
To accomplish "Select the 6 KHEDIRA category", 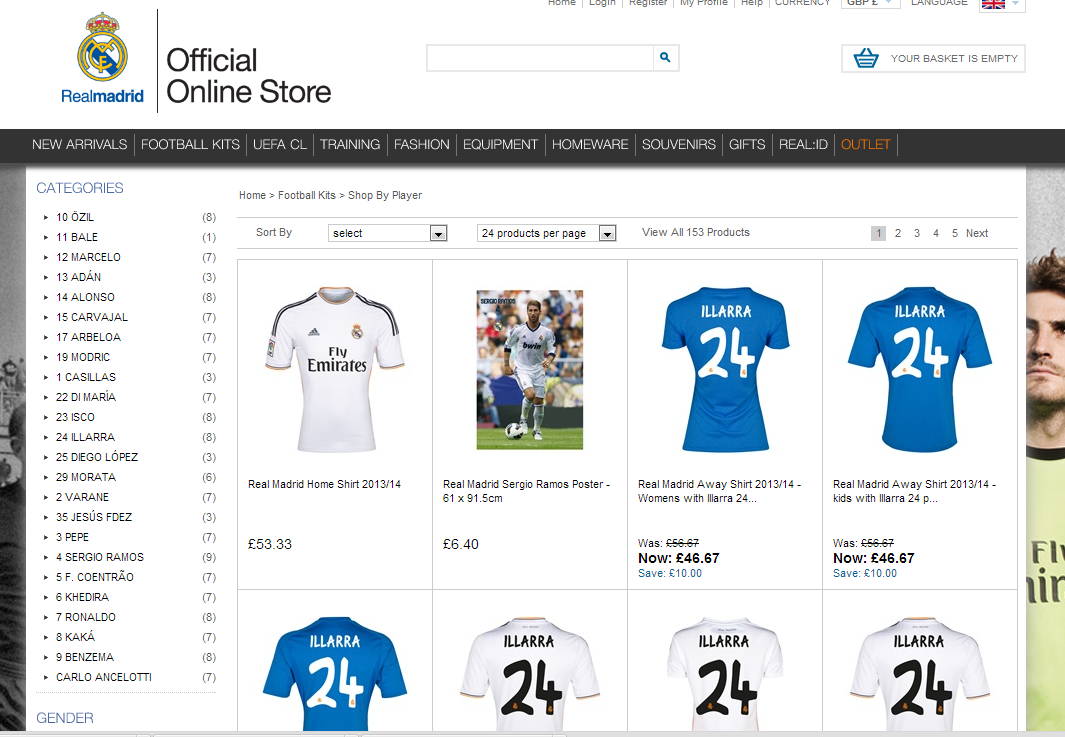I will click(x=82, y=597).
